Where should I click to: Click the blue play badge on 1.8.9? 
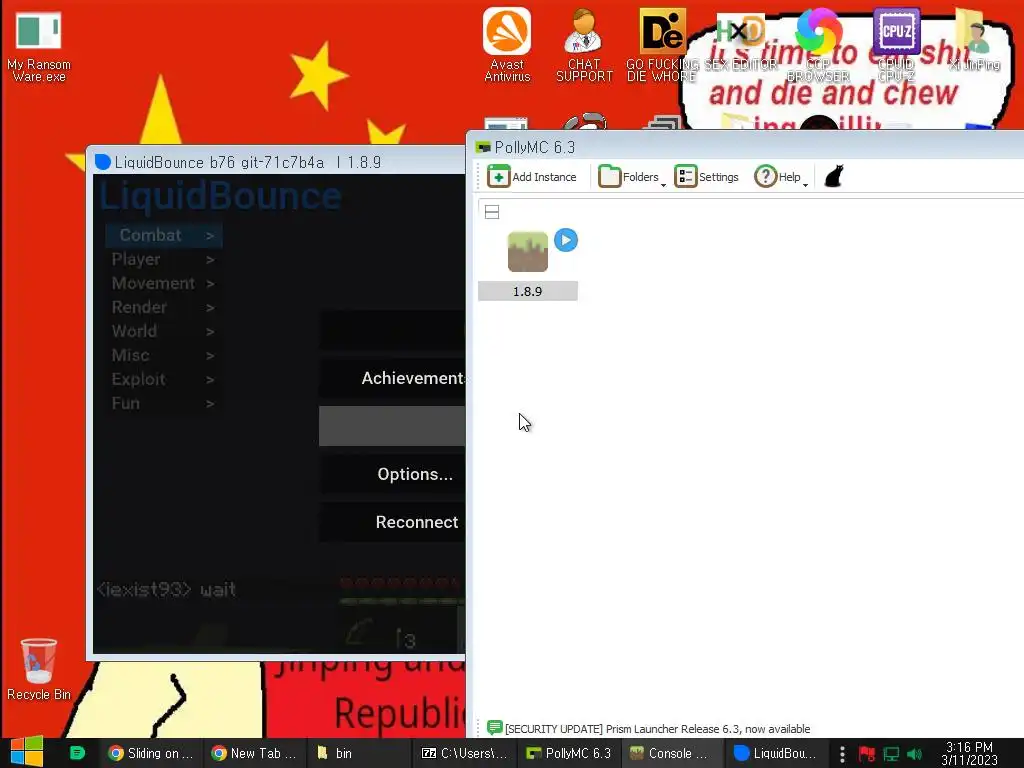point(566,240)
